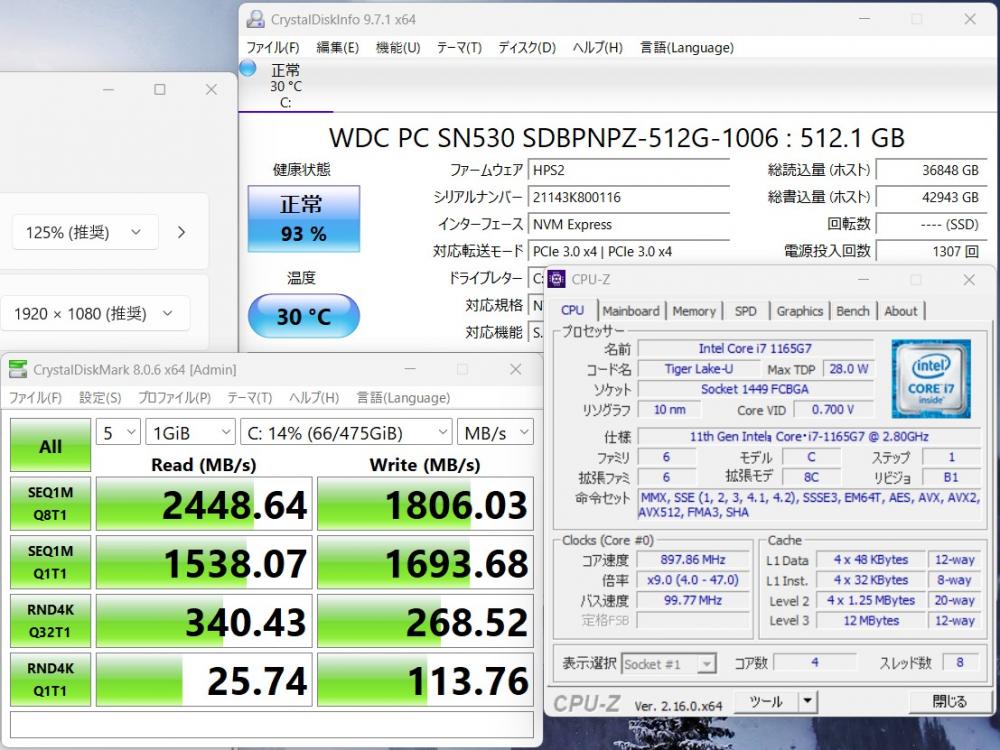Click the RND4K Q1T1 read result 25.74
Viewport: 1000px width, 750px height.
pyautogui.click(x=204, y=680)
